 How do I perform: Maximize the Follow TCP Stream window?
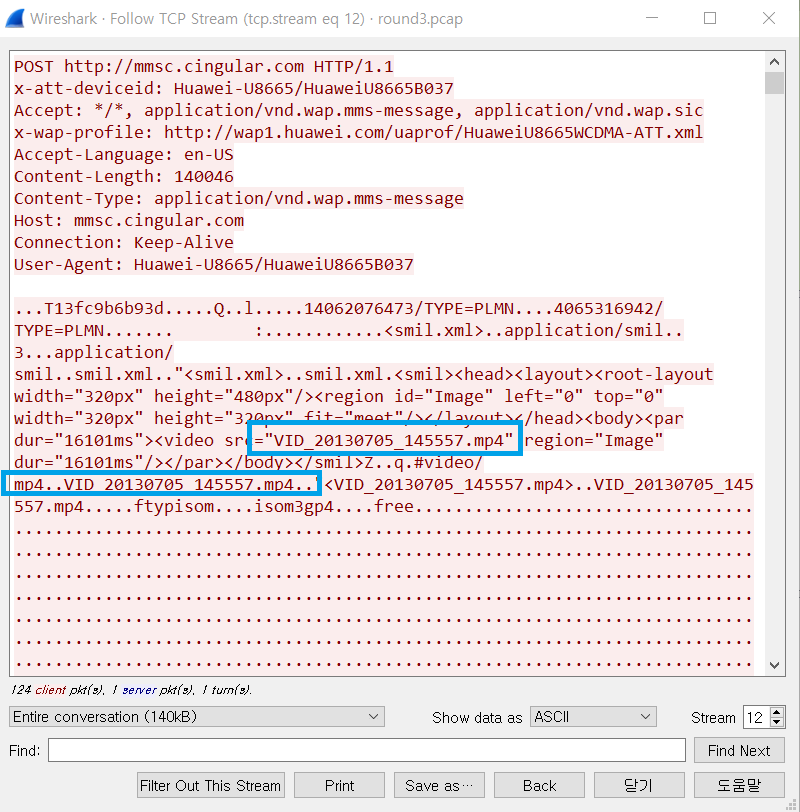(710, 18)
